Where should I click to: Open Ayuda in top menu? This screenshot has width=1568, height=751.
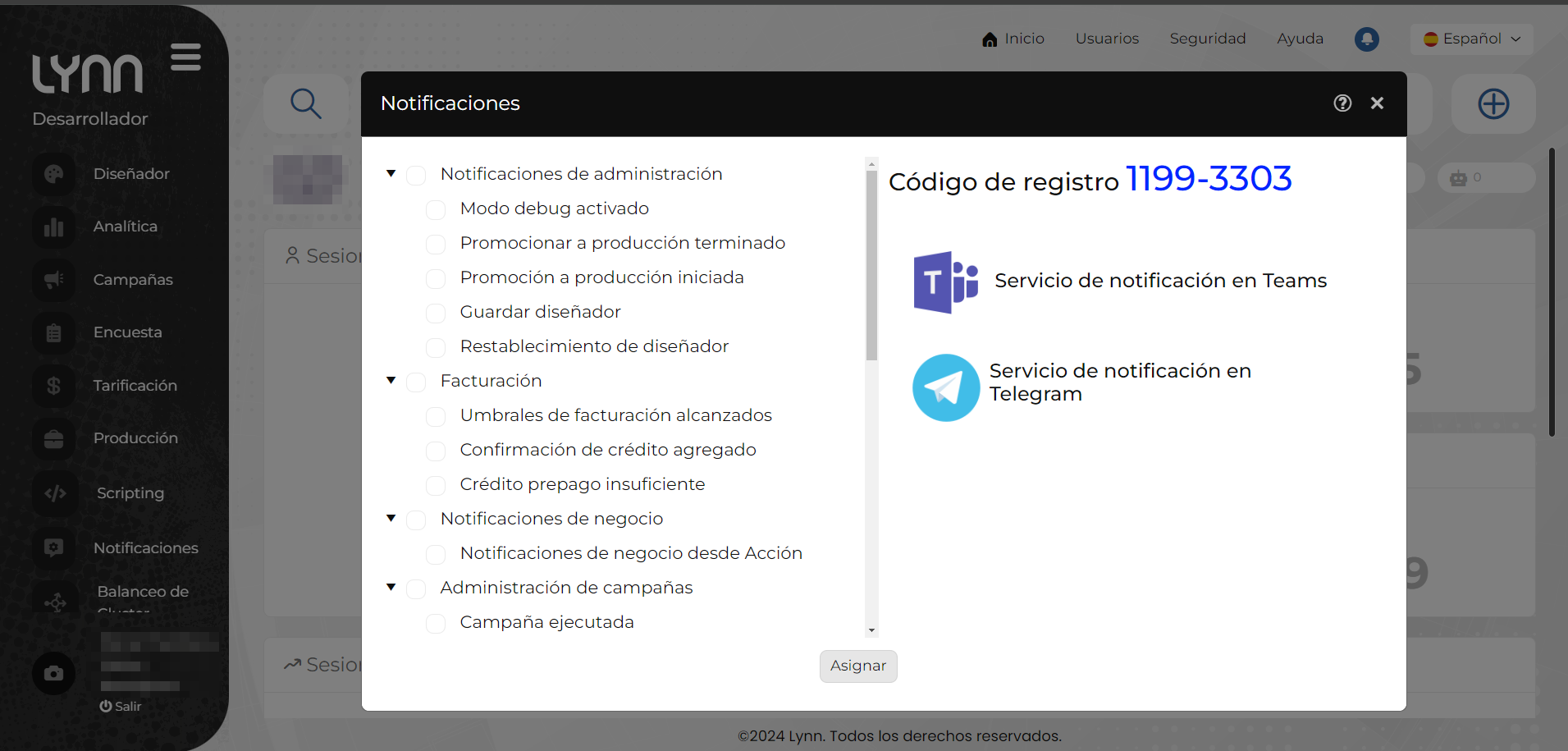point(1300,39)
